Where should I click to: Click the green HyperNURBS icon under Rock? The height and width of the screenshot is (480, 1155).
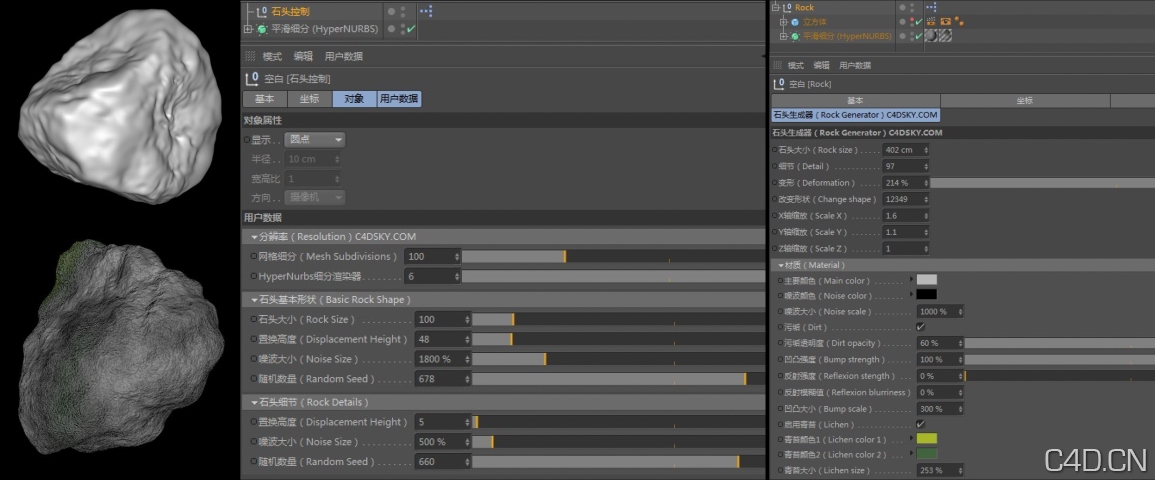coord(795,36)
